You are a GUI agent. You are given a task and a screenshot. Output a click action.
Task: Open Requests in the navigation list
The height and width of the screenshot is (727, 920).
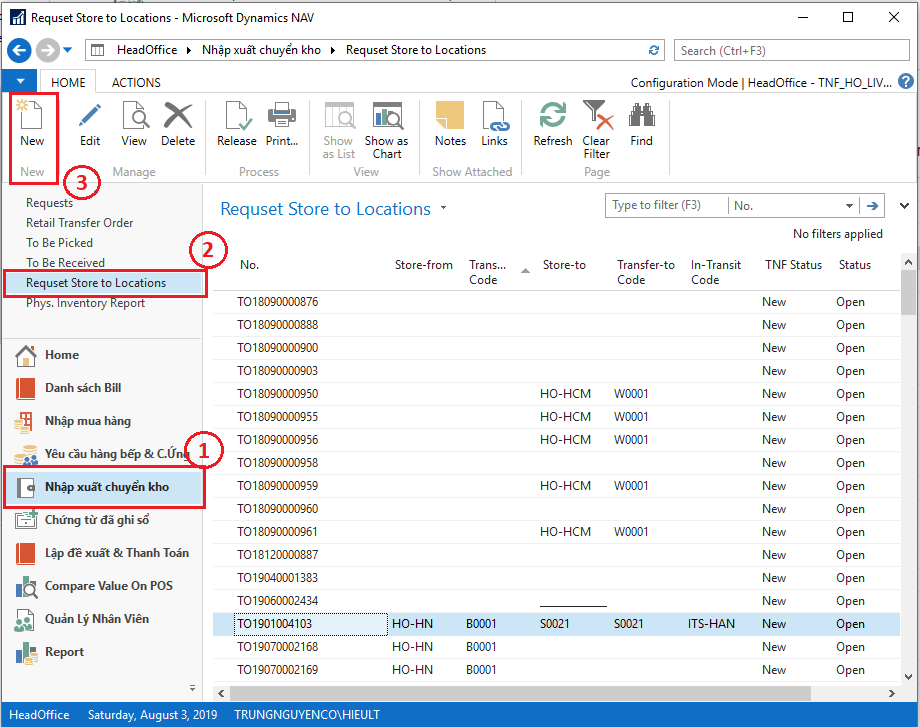49,203
